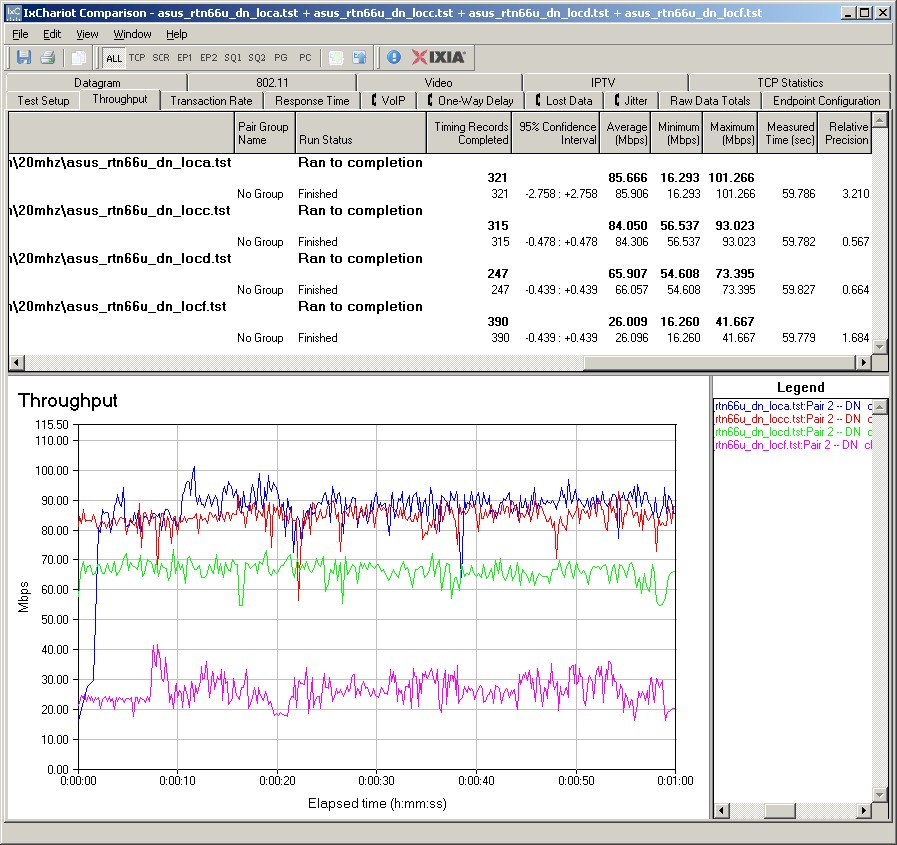Switch to the Datagram tab
Viewport: 897px width, 845px height.
click(97, 83)
